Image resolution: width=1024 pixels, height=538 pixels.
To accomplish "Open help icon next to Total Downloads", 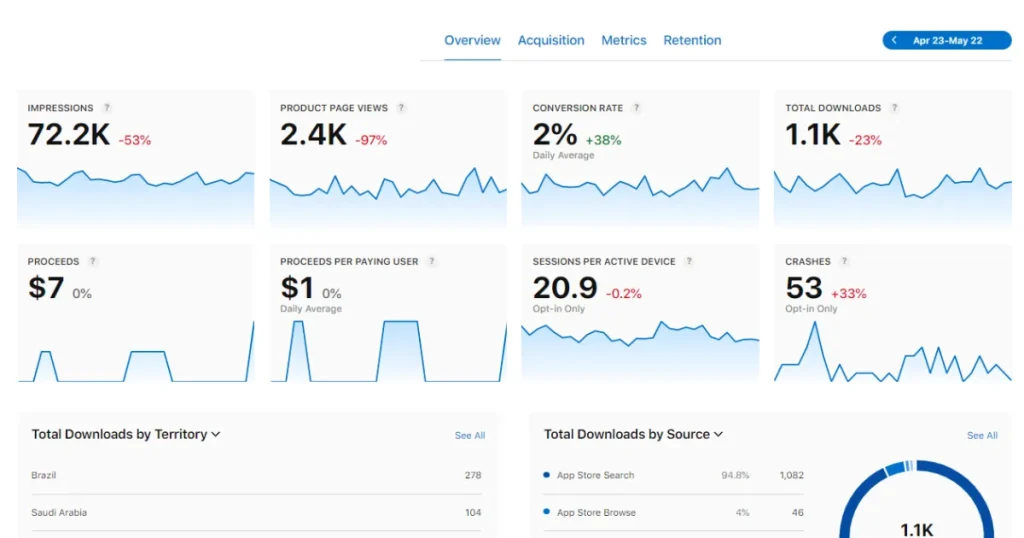I will (894, 108).
